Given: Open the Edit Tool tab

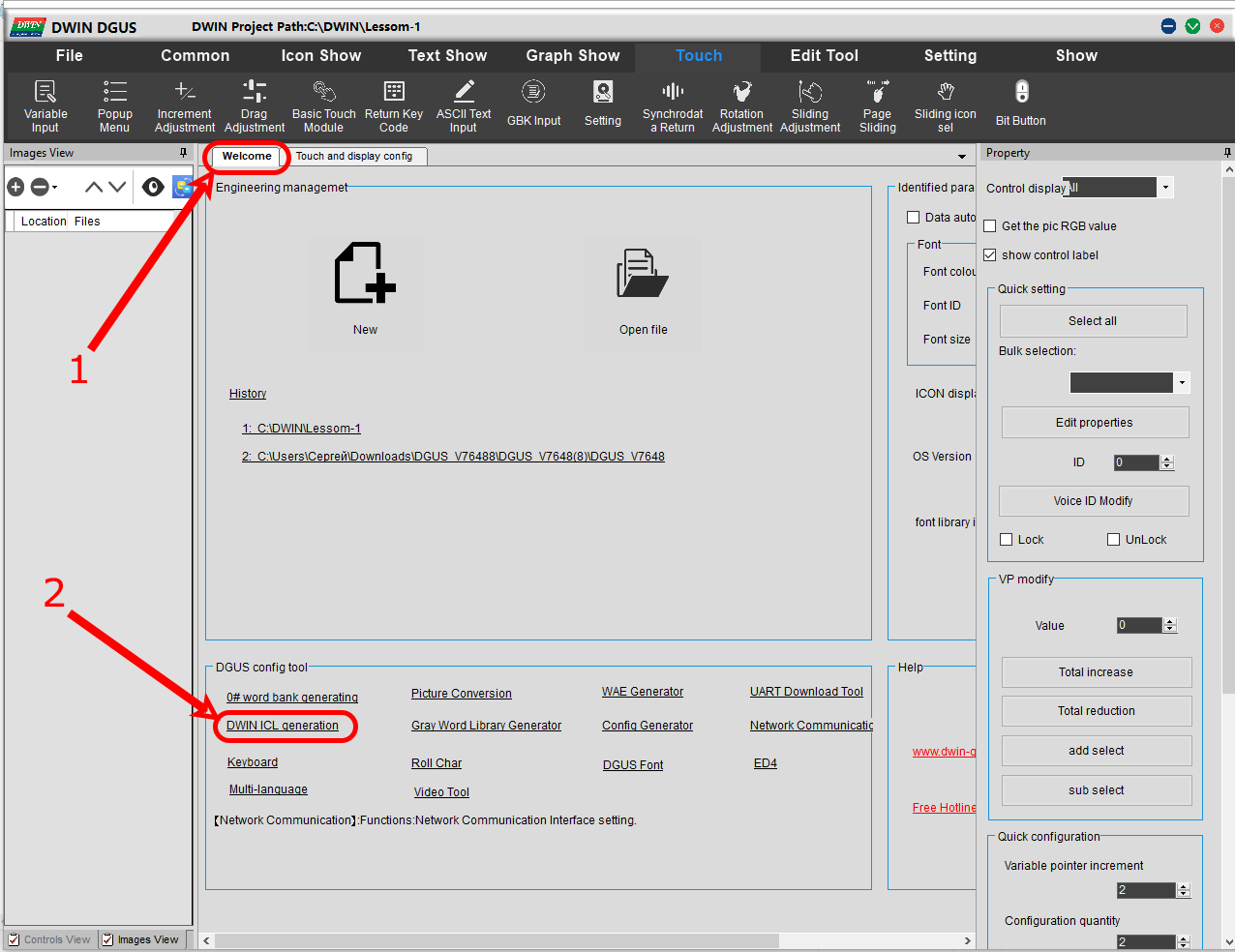Looking at the screenshot, I should (825, 56).
